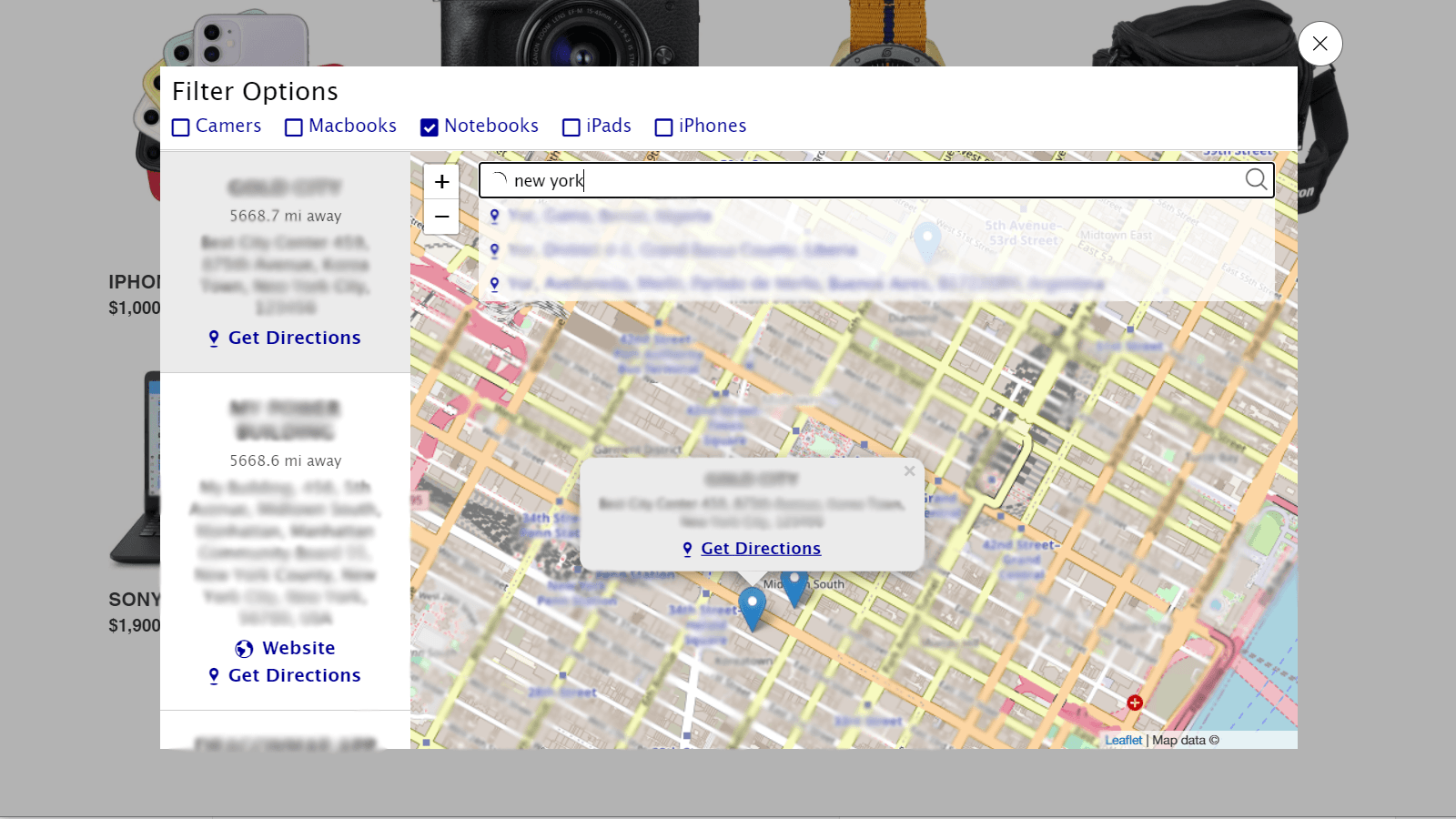The width and height of the screenshot is (1456, 819).
Task: Dismiss the GOLD CITY popup with its X
Action: pyautogui.click(x=909, y=471)
